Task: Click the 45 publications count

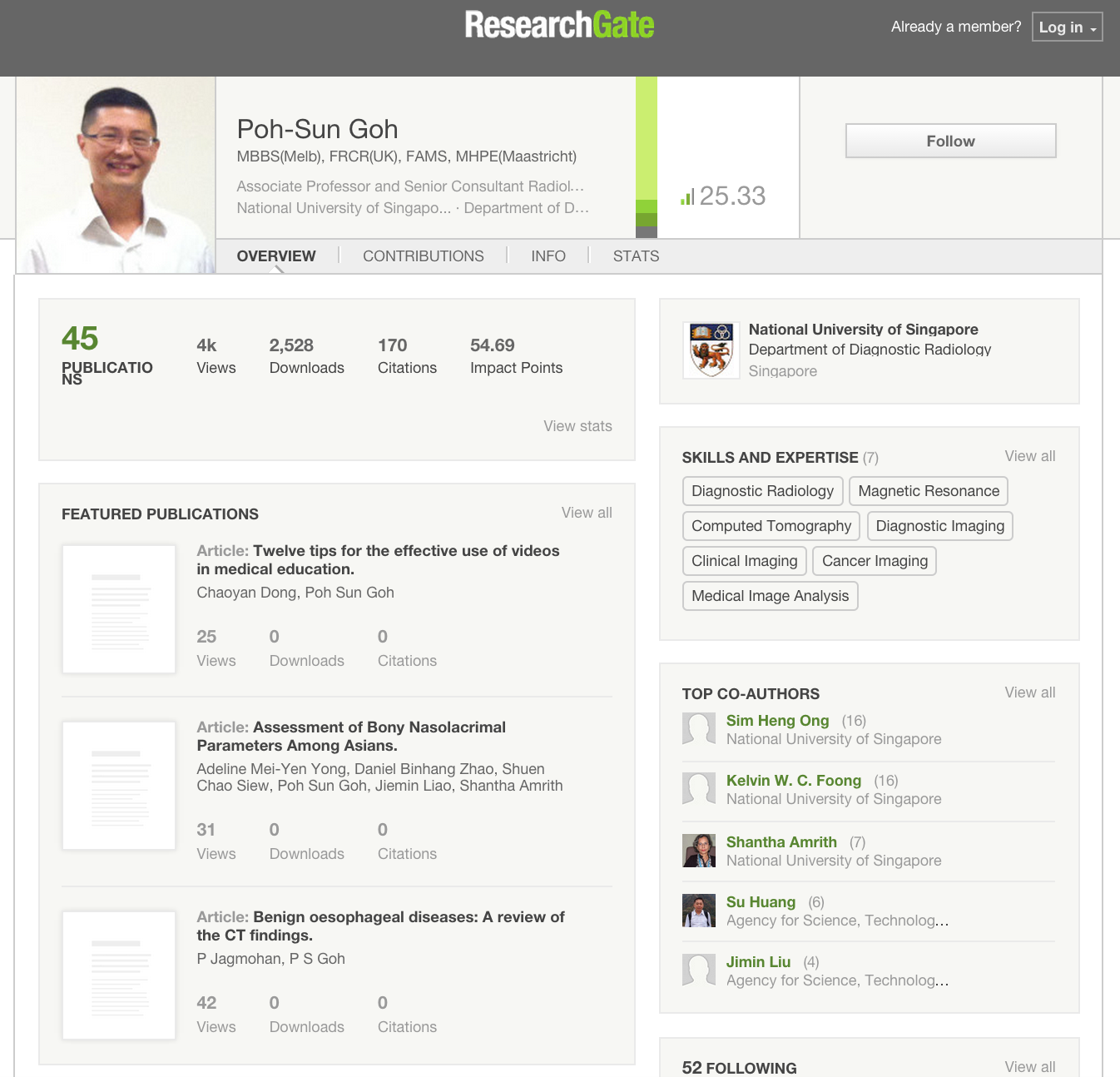Action: pos(80,339)
